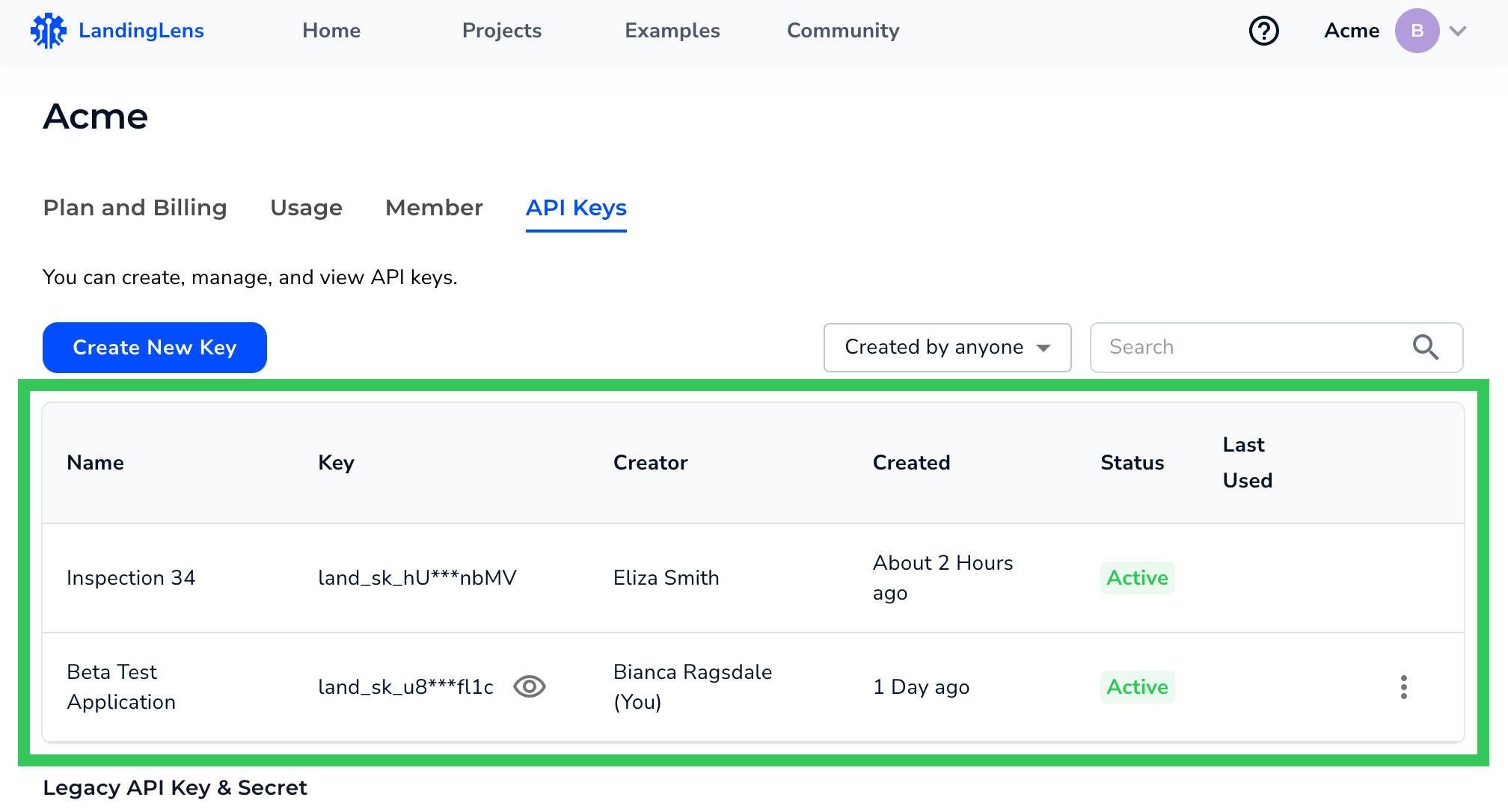Switch to the Member tab
This screenshot has width=1508, height=812.
click(434, 208)
